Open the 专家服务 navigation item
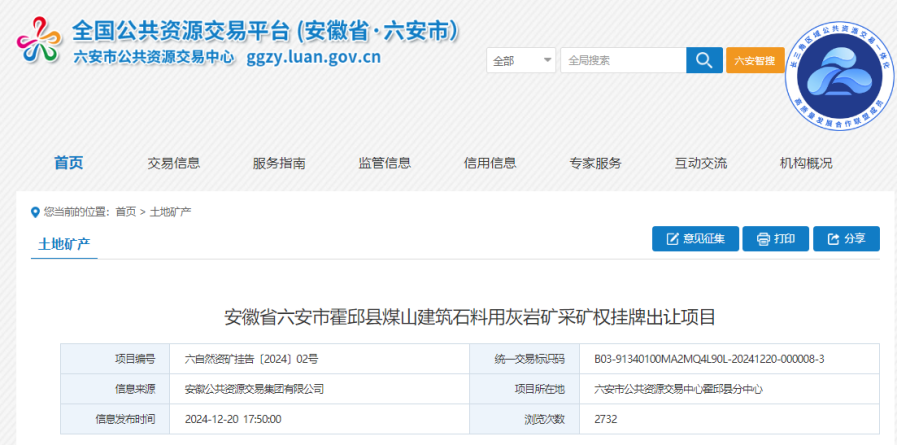This screenshot has width=897, height=445. tap(595, 163)
